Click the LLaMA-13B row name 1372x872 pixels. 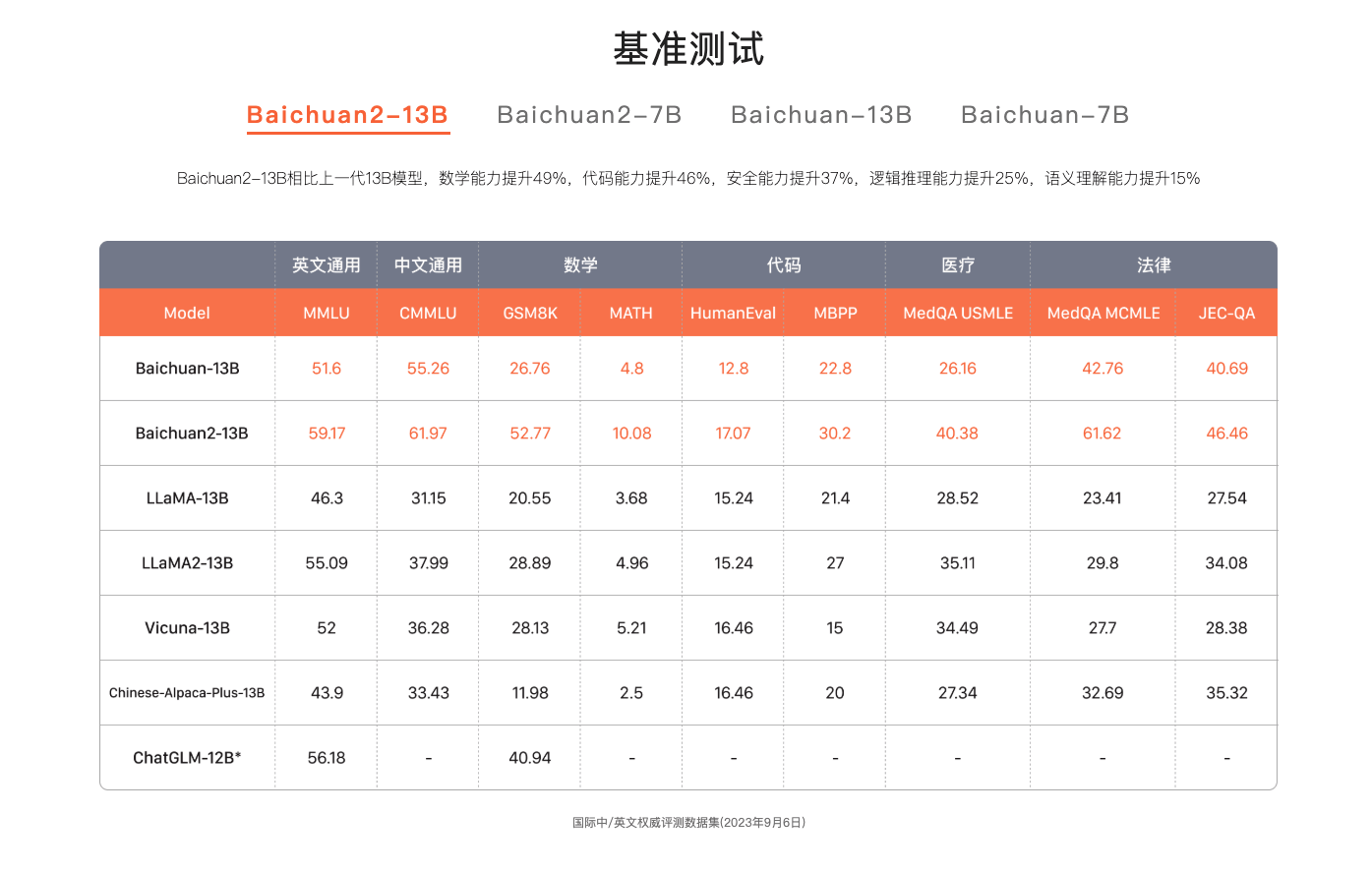[187, 498]
